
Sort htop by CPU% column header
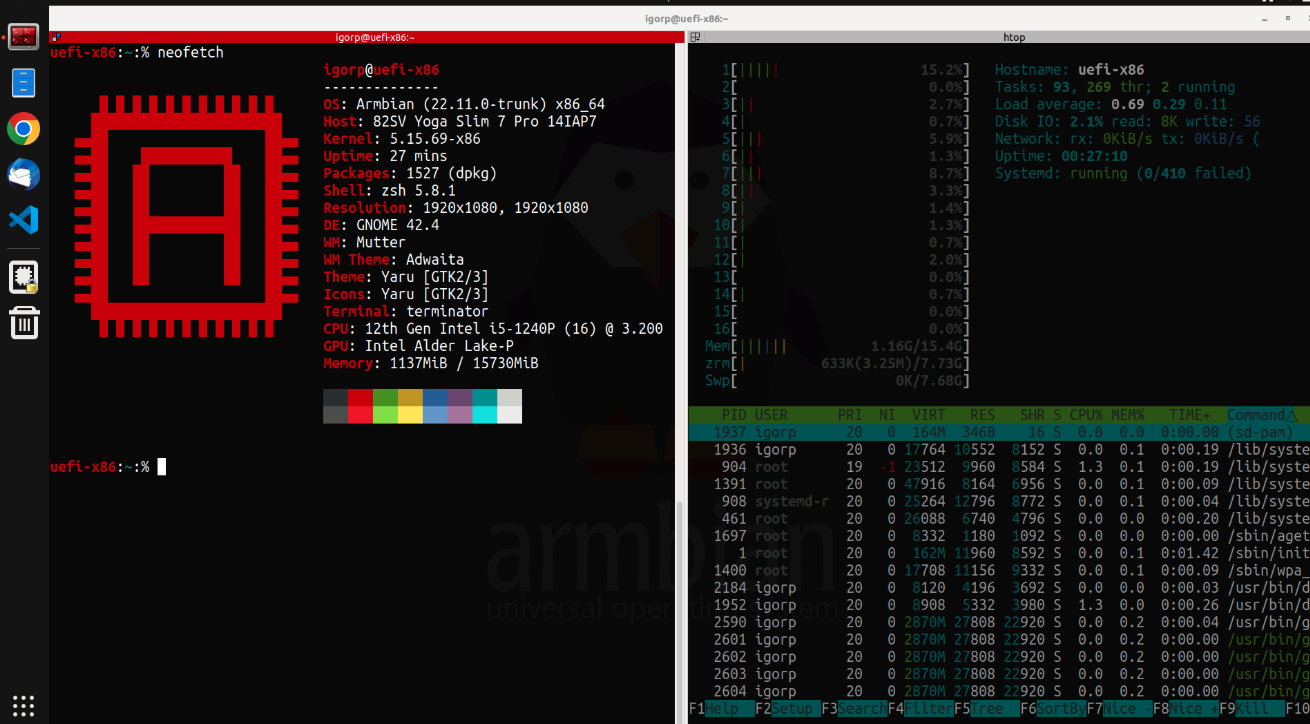[x=1086, y=415]
